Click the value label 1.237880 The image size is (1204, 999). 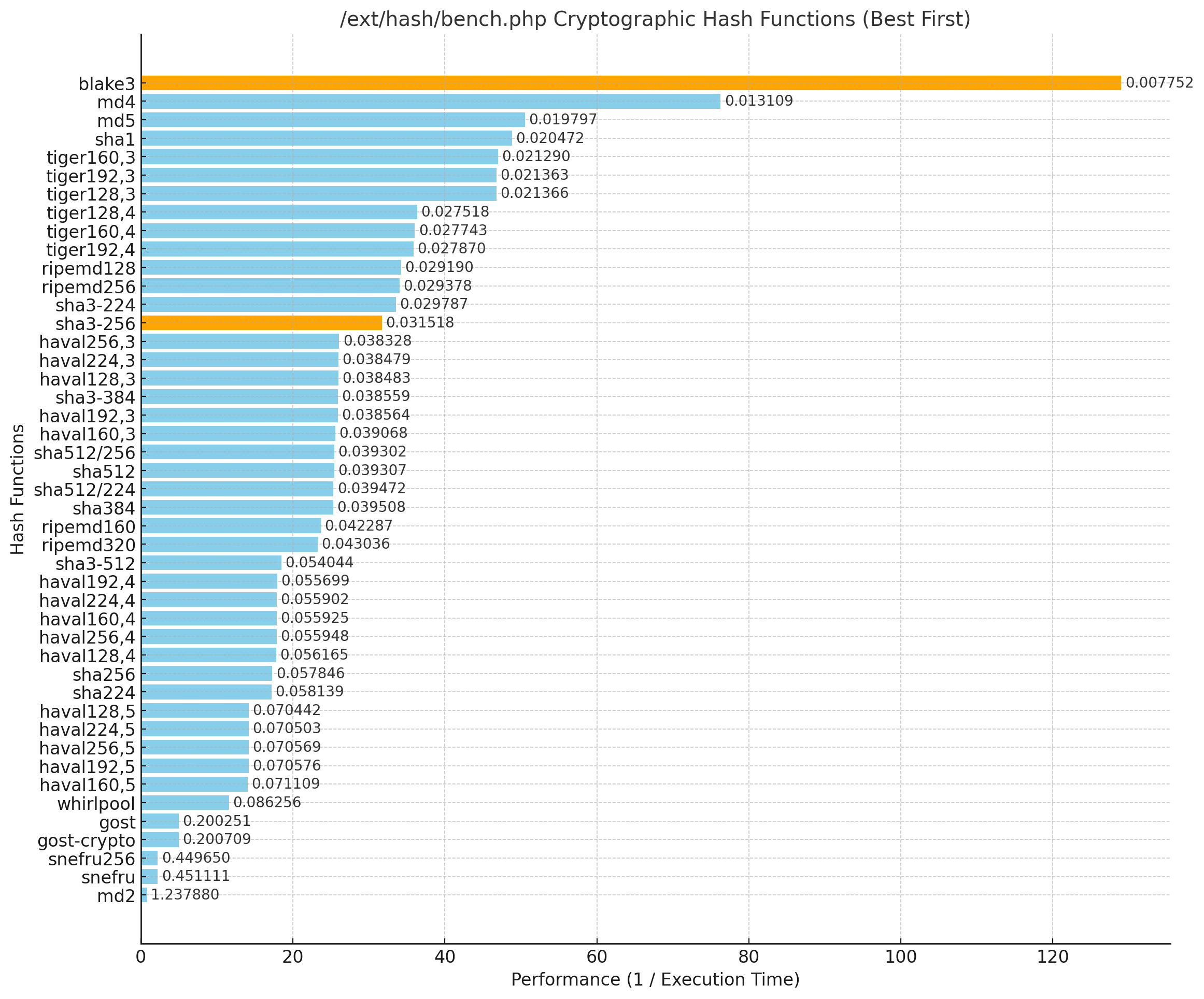pyautogui.click(x=185, y=895)
